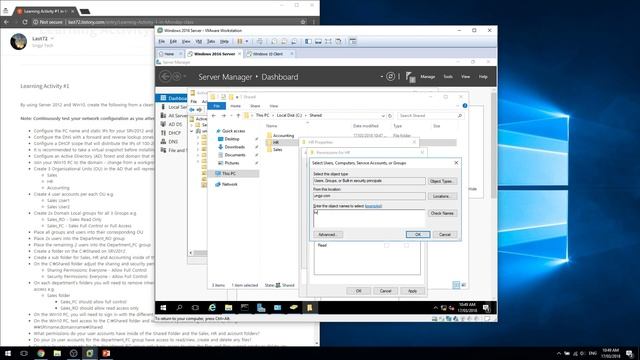Click Explorer details view icon in status bar
Viewport: 640px width, 360px height.
(x=456, y=285)
